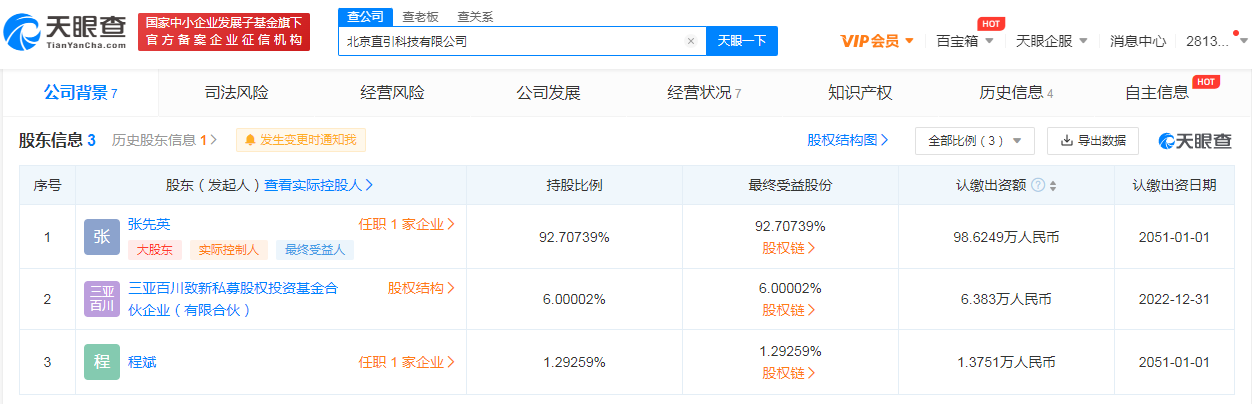This screenshot has height=404, width=1252.
Task: Open 任职 1 家企业 for 张先英
Action: point(407,224)
